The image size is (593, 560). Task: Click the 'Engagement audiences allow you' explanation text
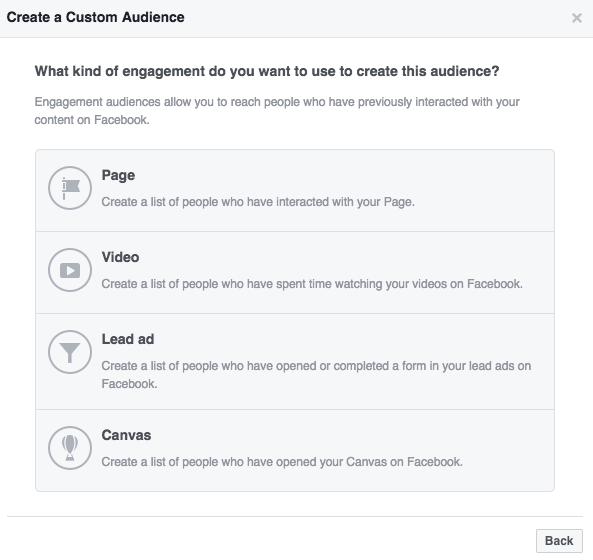[x=277, y=111]
